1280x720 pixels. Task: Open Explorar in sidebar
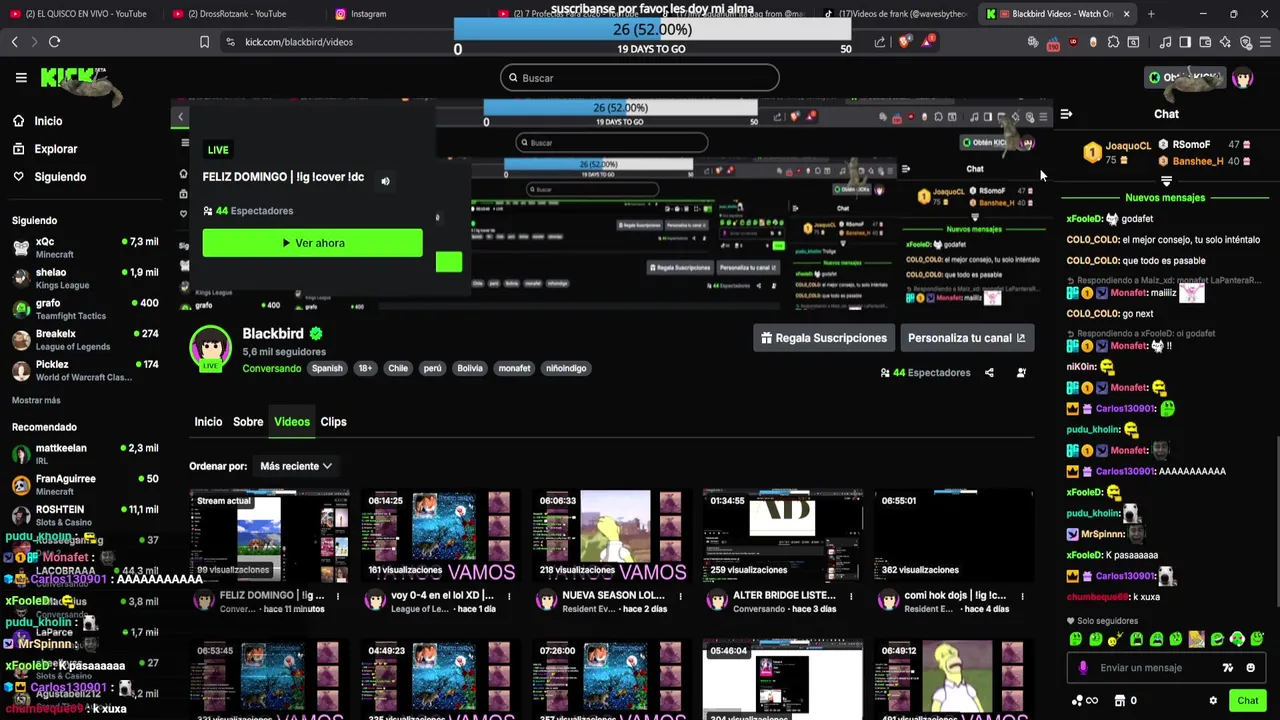tap(45, 149)
